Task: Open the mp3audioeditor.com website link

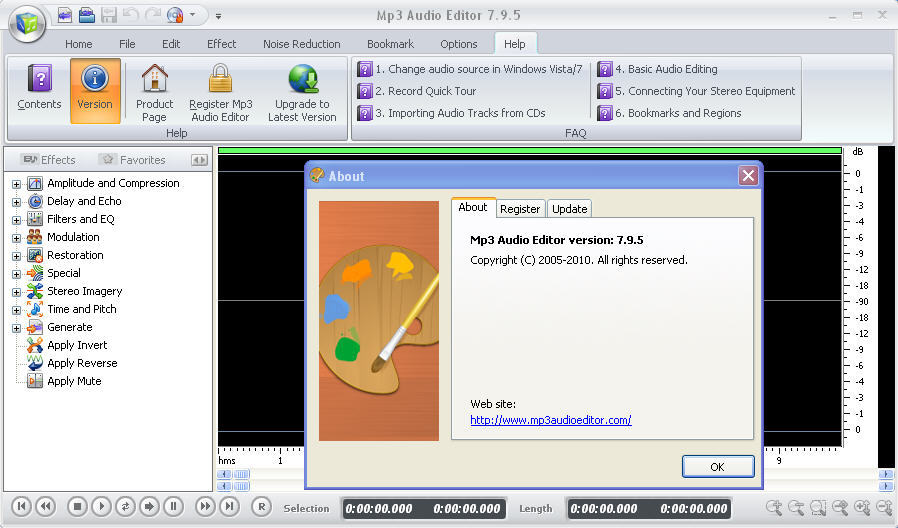Action: pos(550,420)
